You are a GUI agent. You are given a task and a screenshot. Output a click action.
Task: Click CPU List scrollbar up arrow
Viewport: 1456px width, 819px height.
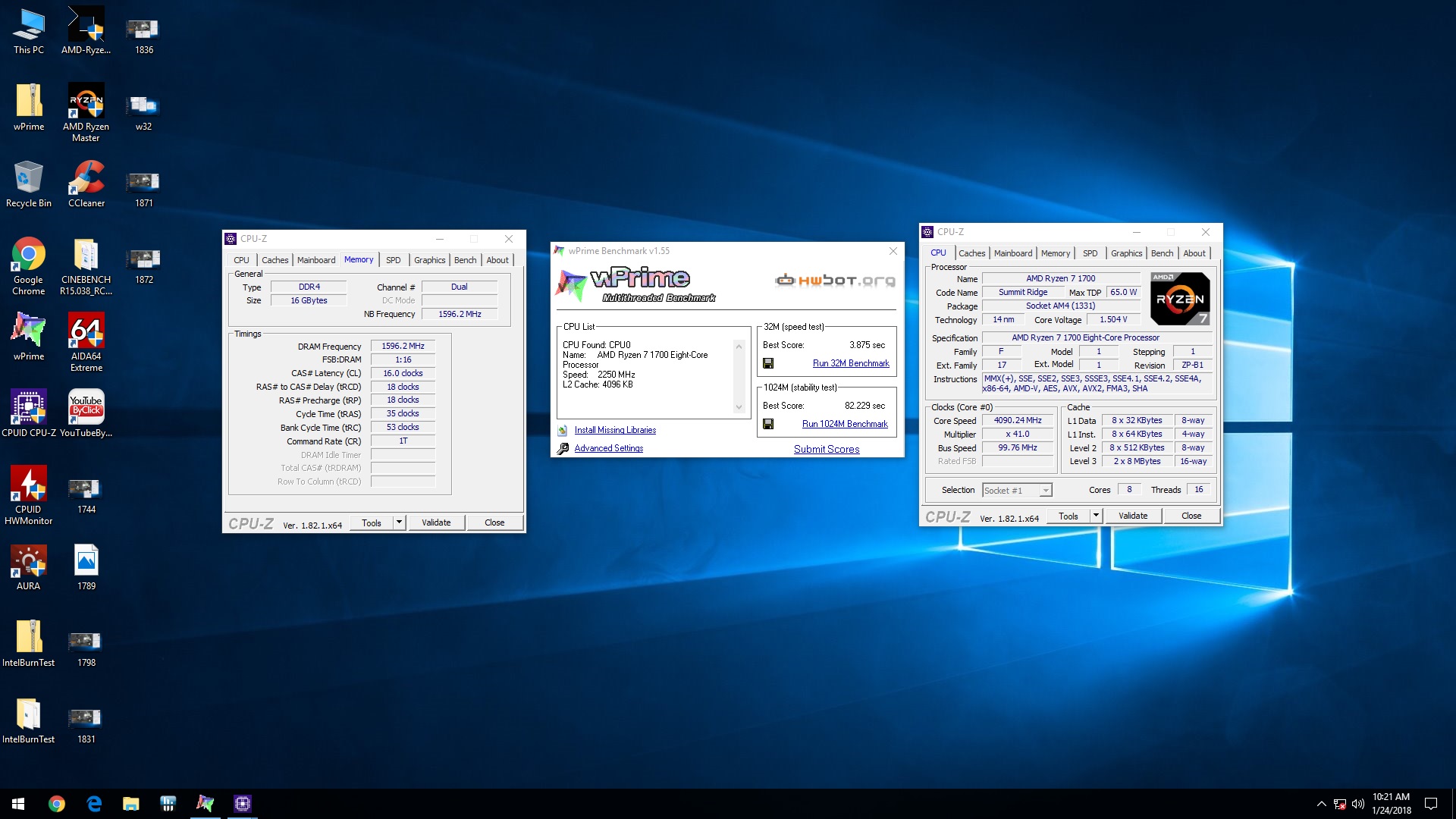point(739,346)
